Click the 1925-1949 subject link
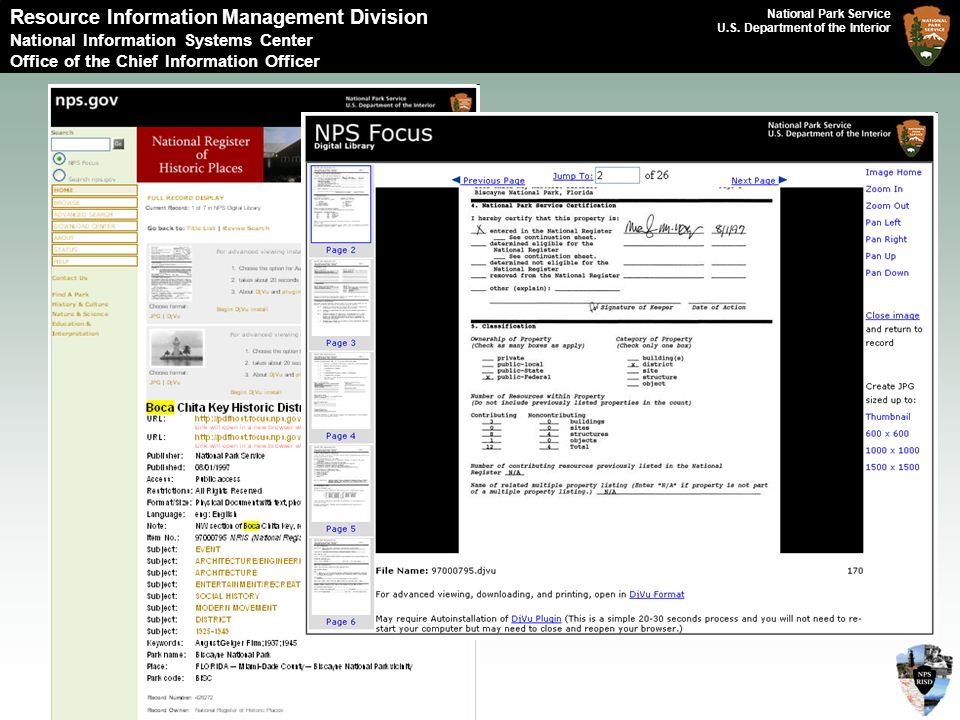 (212, 631)
